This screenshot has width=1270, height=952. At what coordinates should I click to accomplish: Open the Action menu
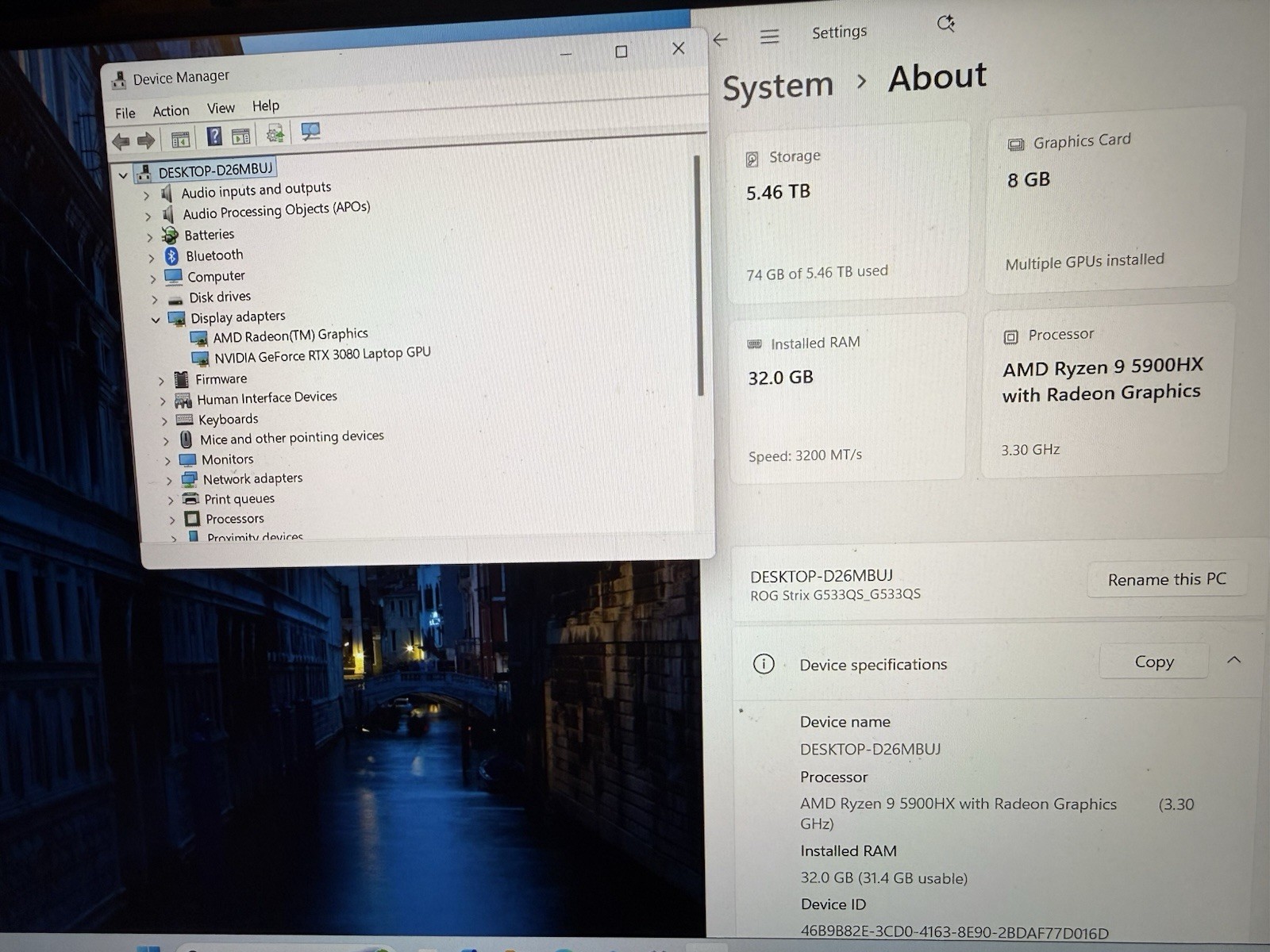tap(171, 111)
